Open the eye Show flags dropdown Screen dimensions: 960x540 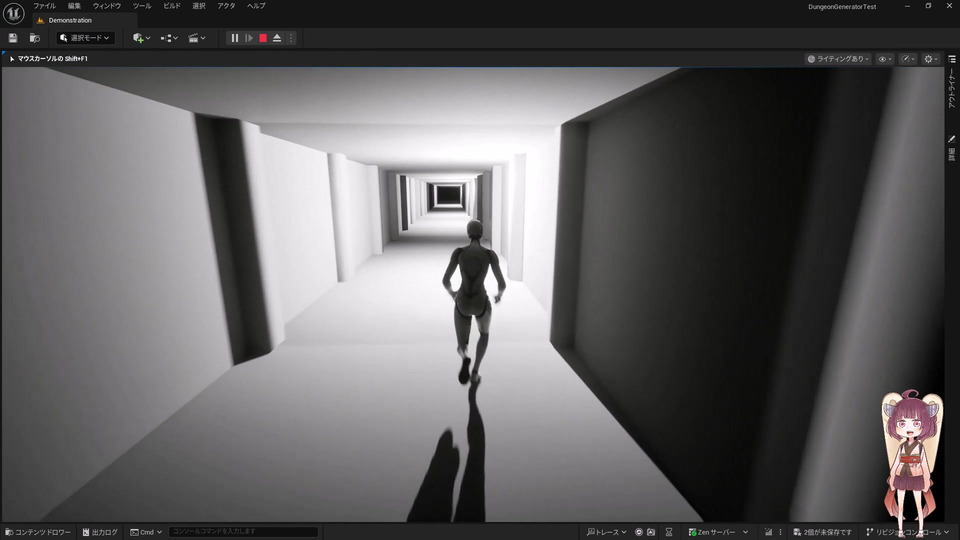tap(885, 59)
